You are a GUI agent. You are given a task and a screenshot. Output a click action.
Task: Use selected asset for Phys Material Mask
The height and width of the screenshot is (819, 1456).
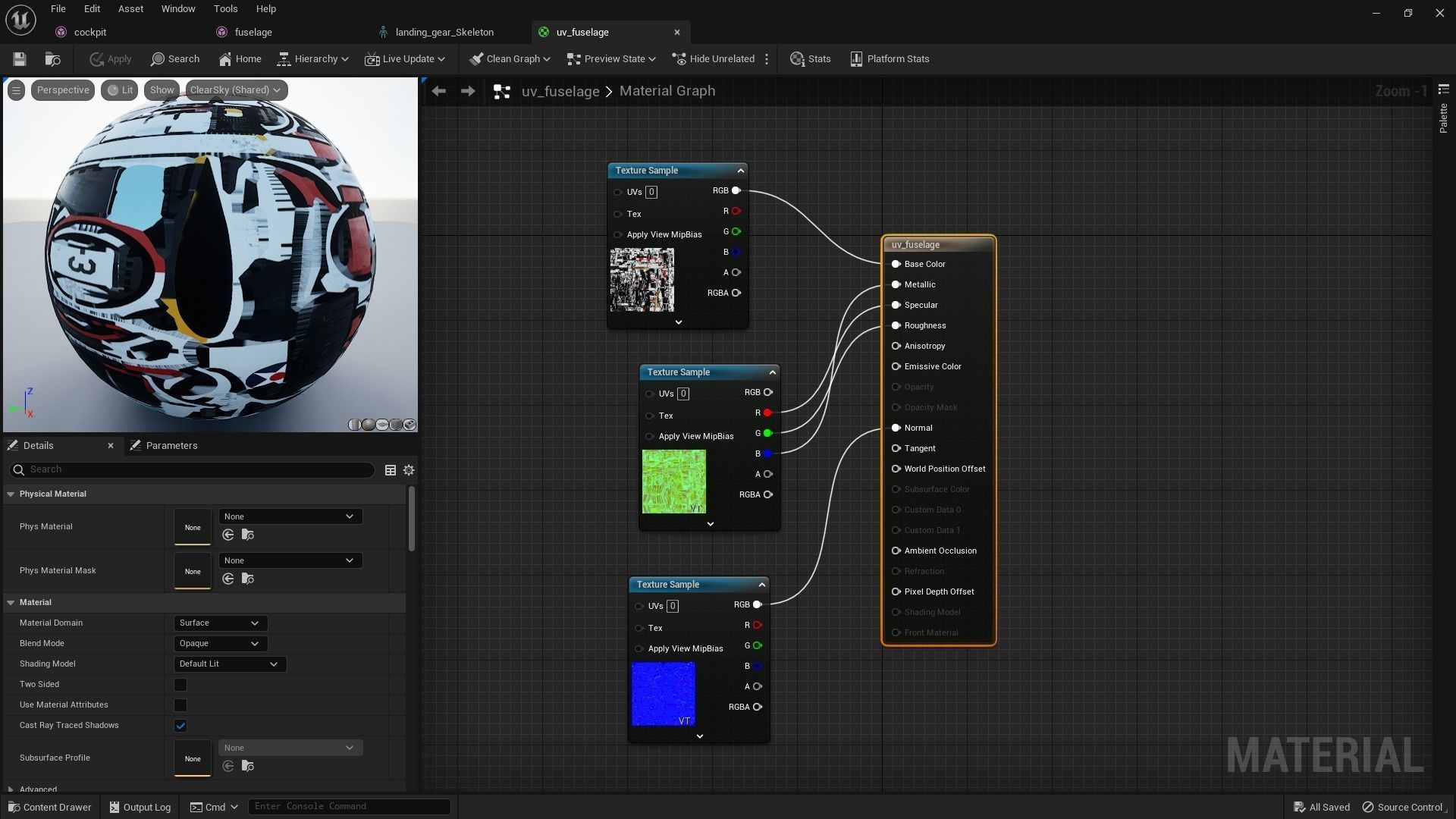point(227,579)
